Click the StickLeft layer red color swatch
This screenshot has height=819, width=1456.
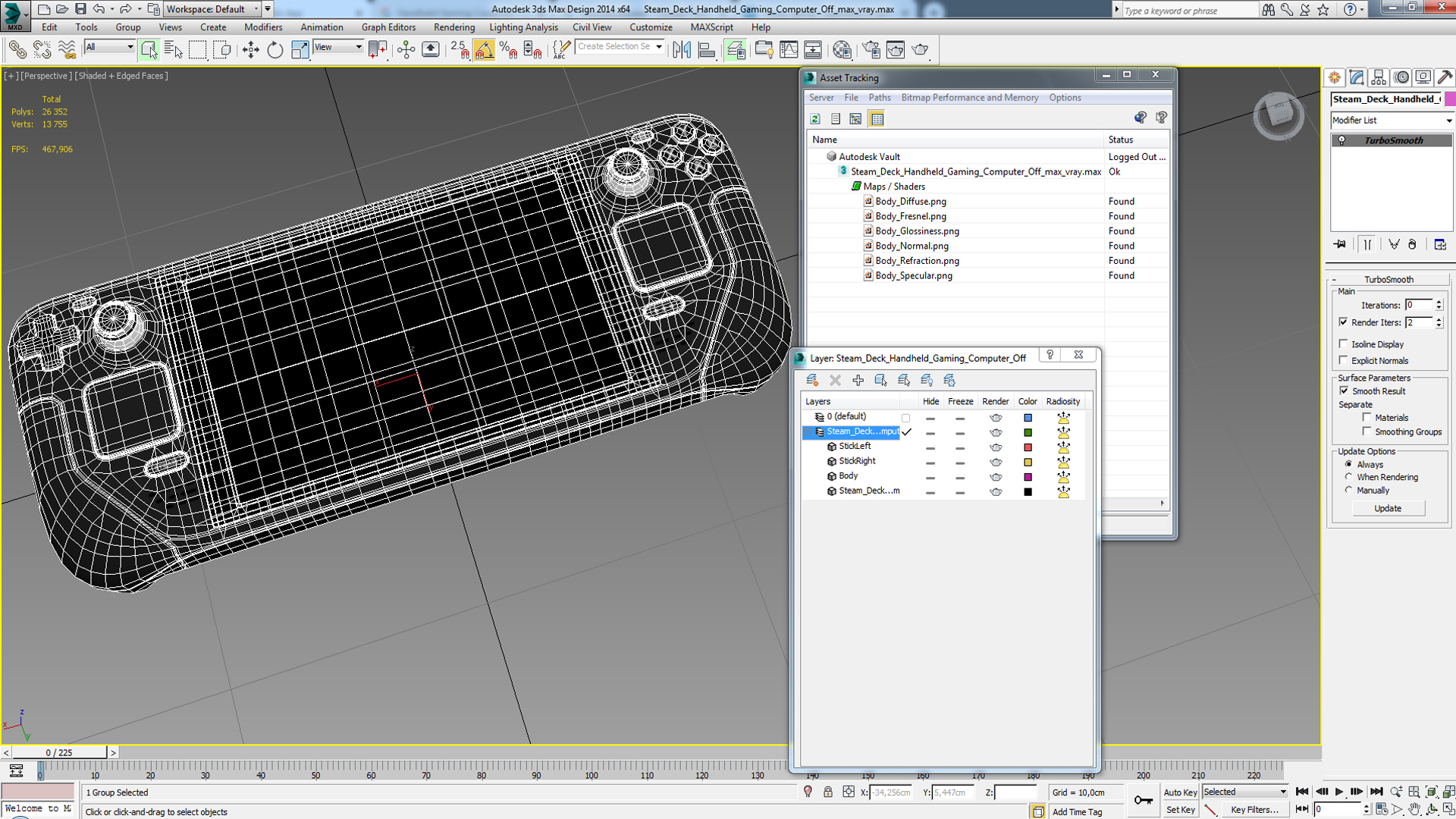(1028, 447)
